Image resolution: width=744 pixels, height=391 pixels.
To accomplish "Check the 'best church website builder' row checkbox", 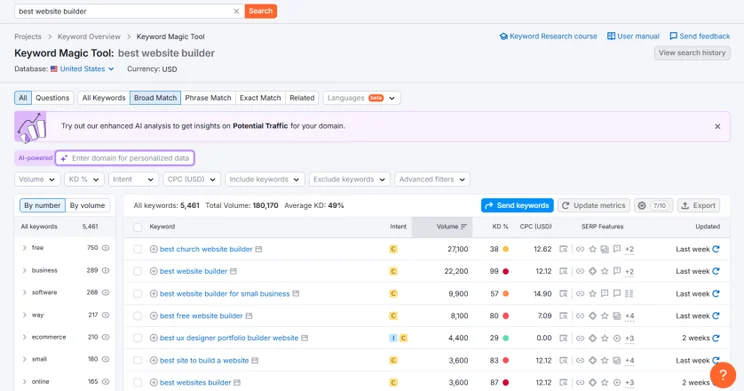I will click(138, 249).
